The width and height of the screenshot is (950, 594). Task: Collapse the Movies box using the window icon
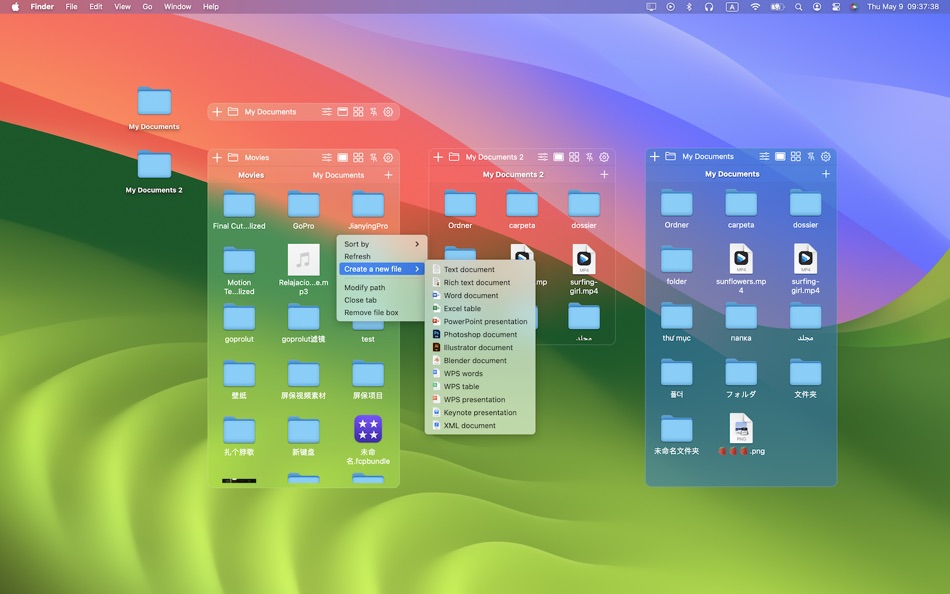342,157
